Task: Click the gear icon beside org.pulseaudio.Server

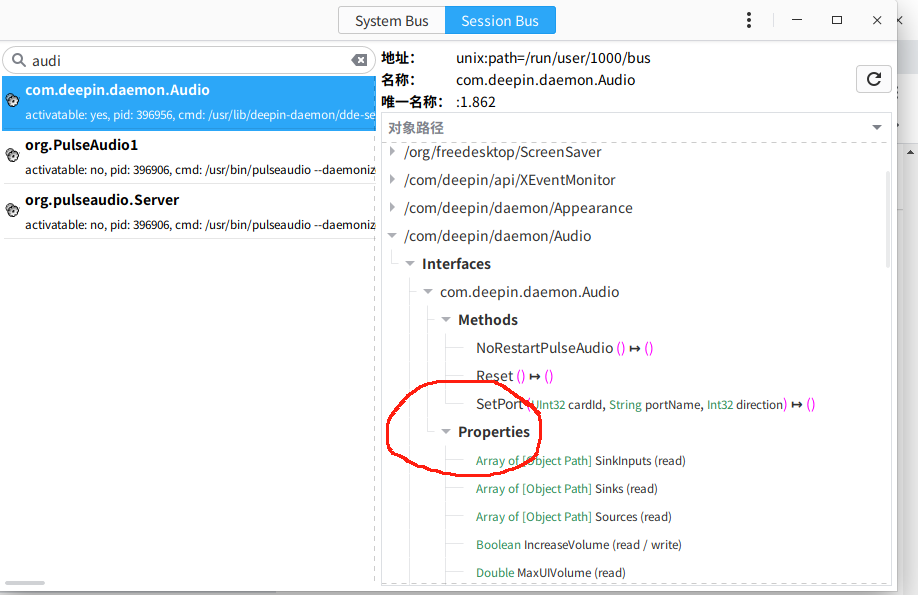Action: [12, 210]
